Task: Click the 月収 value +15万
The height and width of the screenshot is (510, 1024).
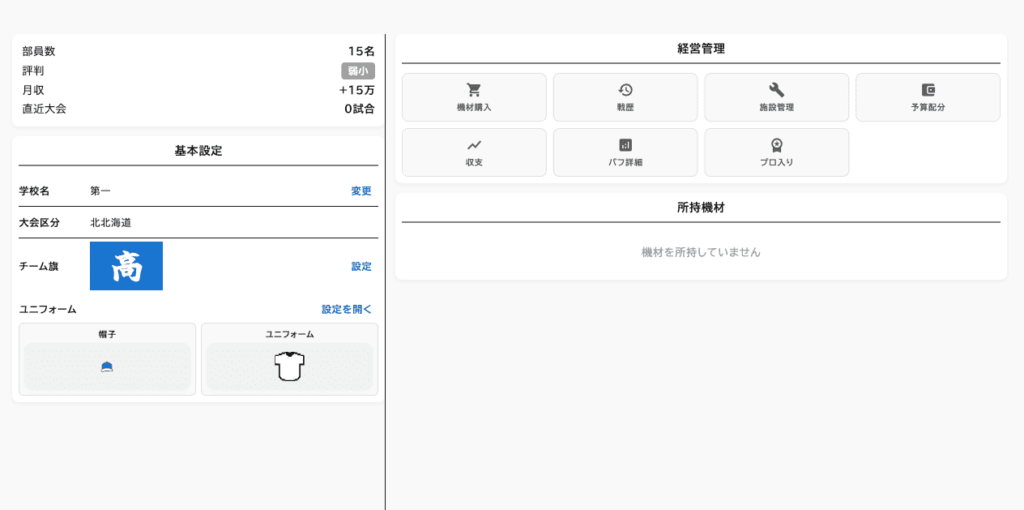Action: [356, 90]
